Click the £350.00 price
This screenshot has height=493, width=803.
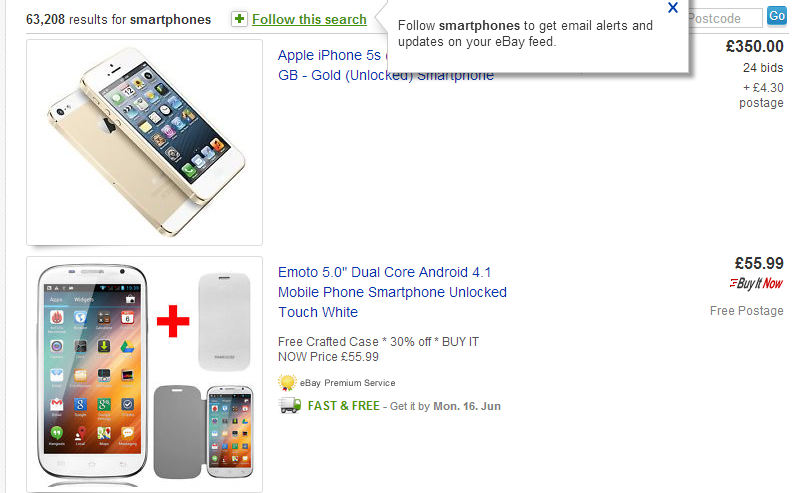pyautogui.click(x=754, y=47)
